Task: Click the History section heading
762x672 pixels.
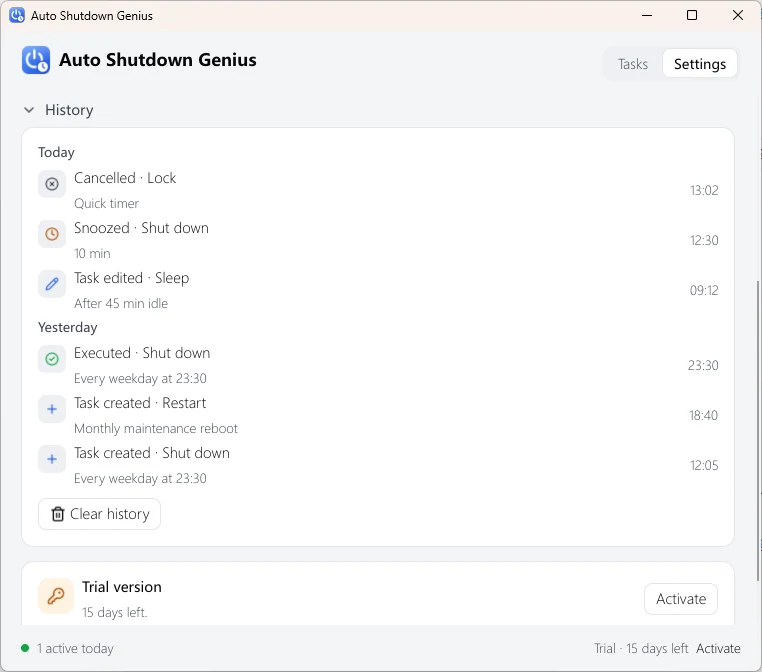Action: 69,110
